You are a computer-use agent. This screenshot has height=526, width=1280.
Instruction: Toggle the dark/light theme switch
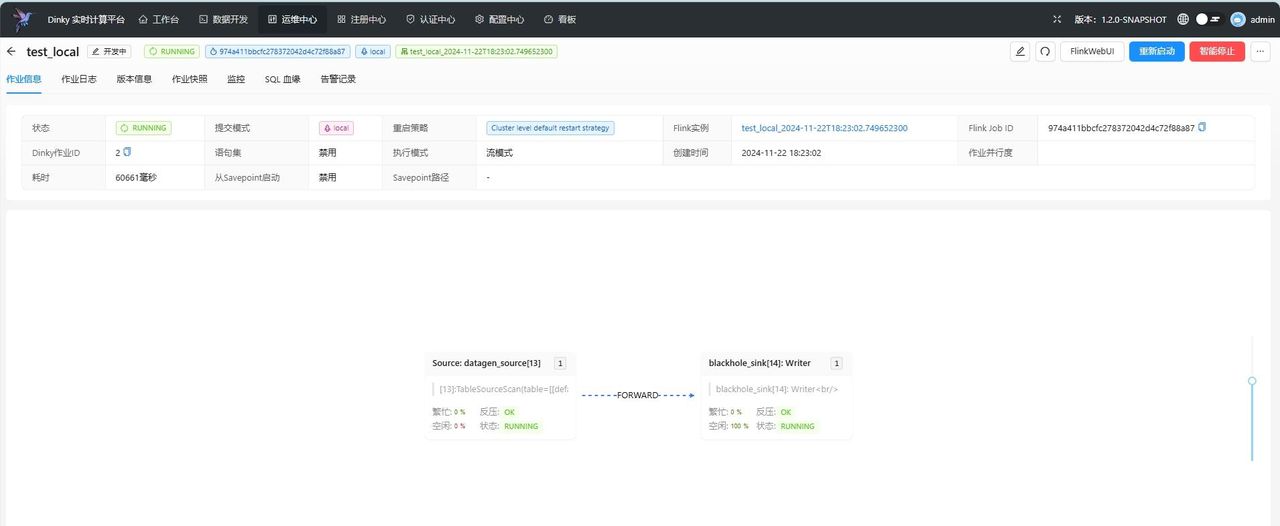point(1208,19)
